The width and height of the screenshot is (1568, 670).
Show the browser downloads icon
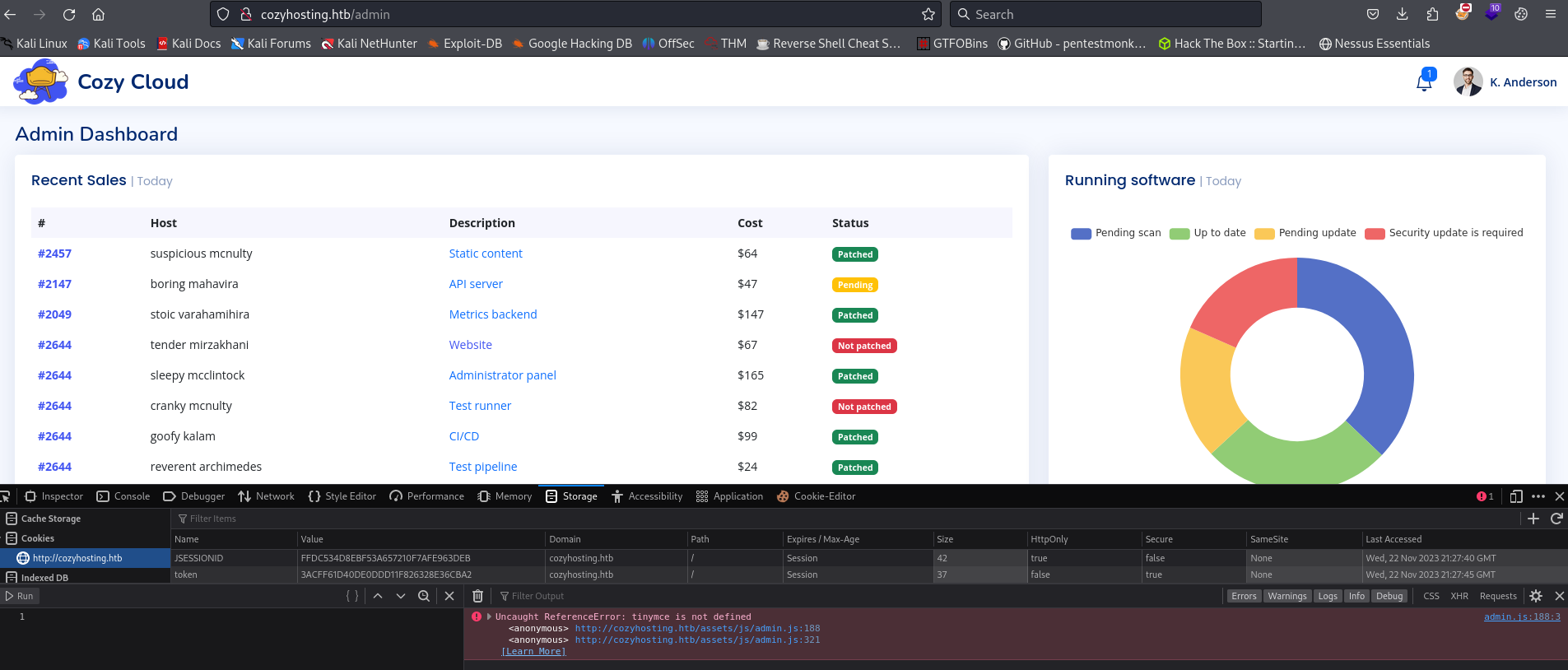point(1403,14)
